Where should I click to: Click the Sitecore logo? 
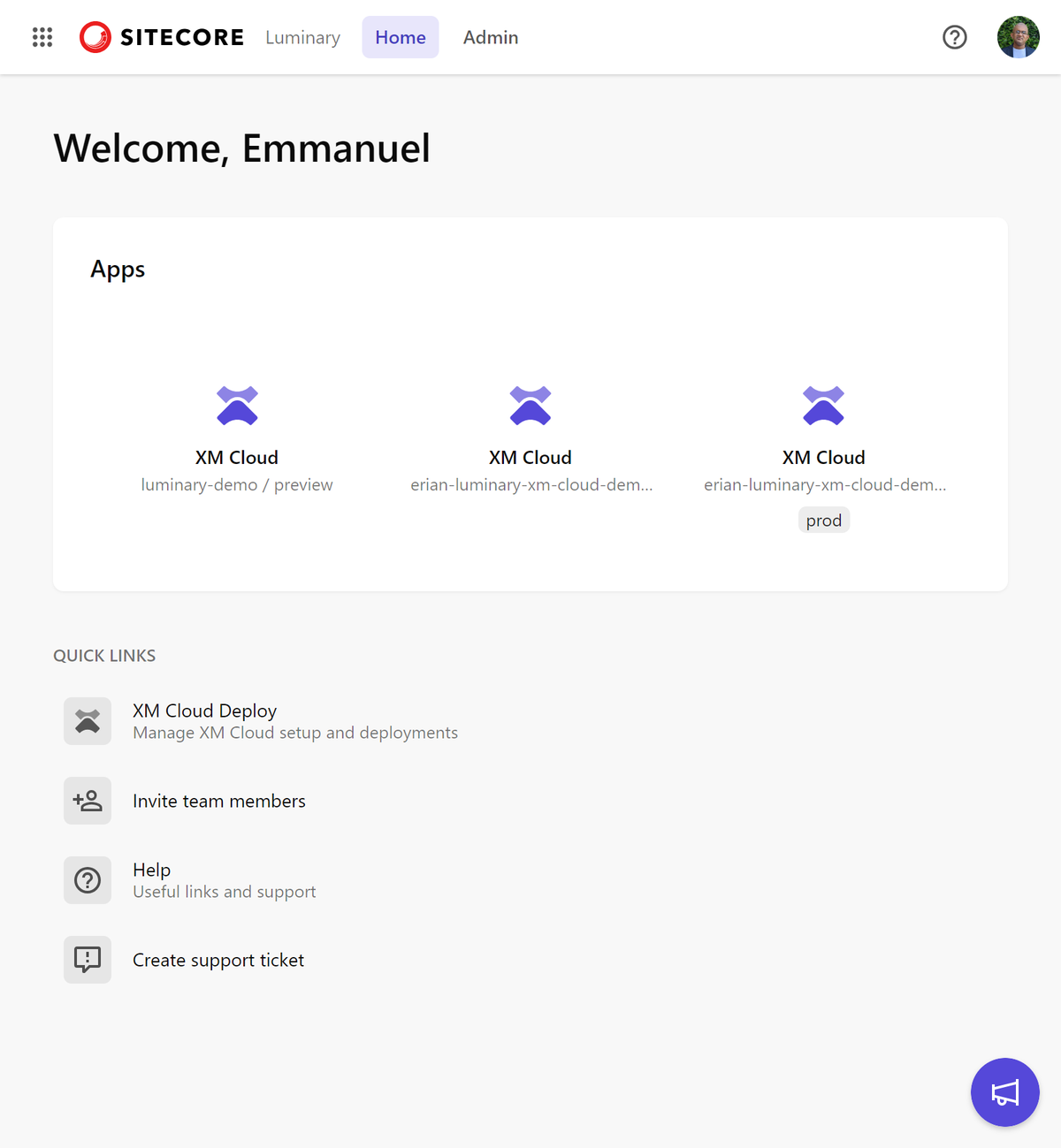161,37
